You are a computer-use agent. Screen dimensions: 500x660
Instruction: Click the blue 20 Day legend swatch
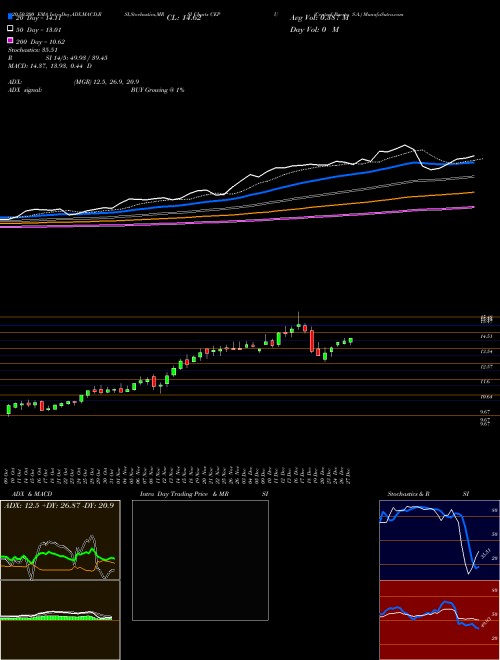(x=10, y=16)
